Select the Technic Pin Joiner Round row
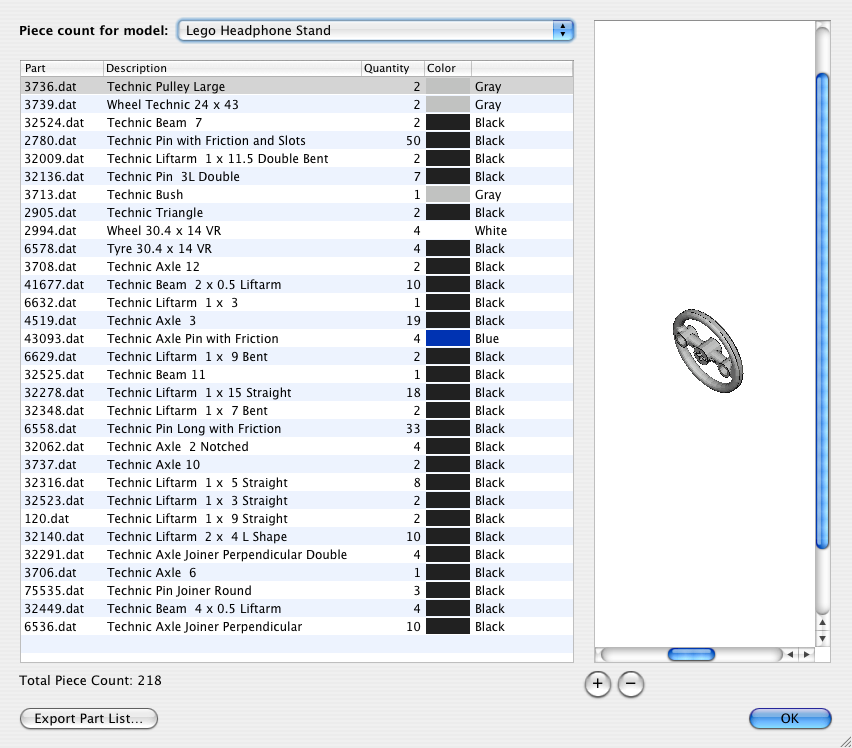 click(x=297, y=590)
